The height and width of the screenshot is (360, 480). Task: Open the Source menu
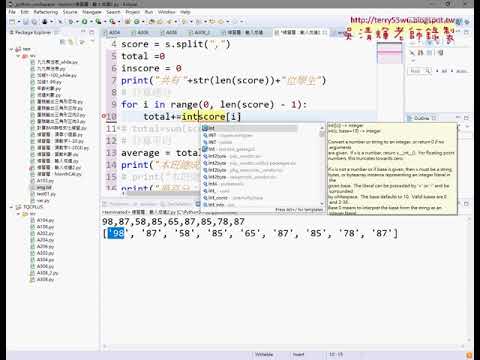coord(70,12)
